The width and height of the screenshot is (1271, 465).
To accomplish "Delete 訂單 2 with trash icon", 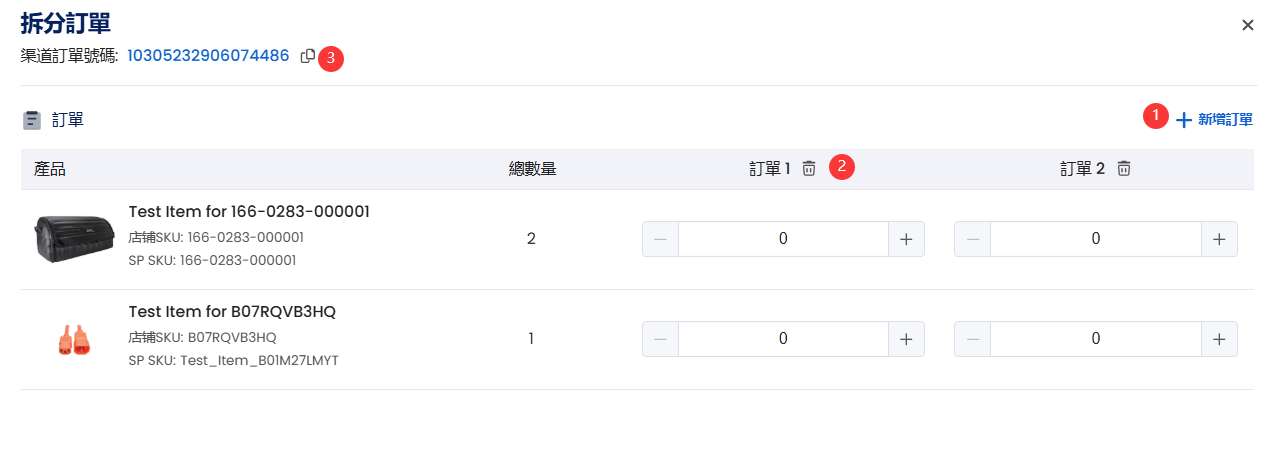I will pyautogui.click(x=1124, y=169).
